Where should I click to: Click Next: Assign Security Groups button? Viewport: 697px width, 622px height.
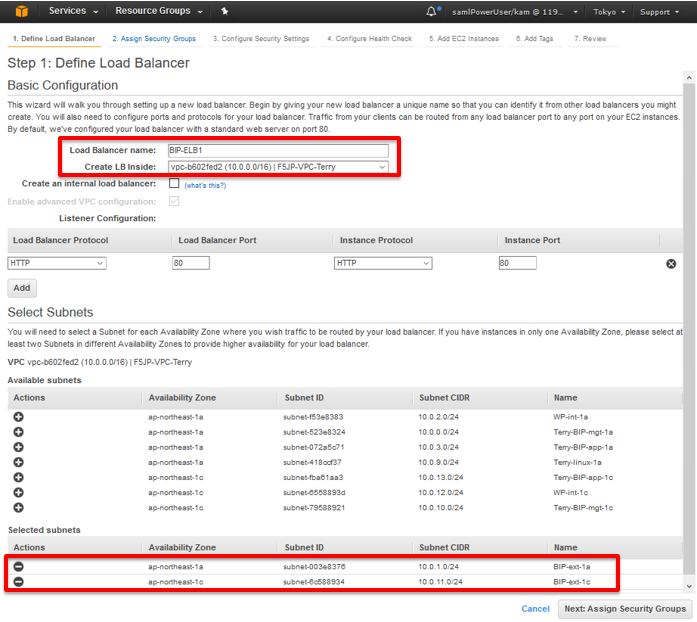pos(625,609)
